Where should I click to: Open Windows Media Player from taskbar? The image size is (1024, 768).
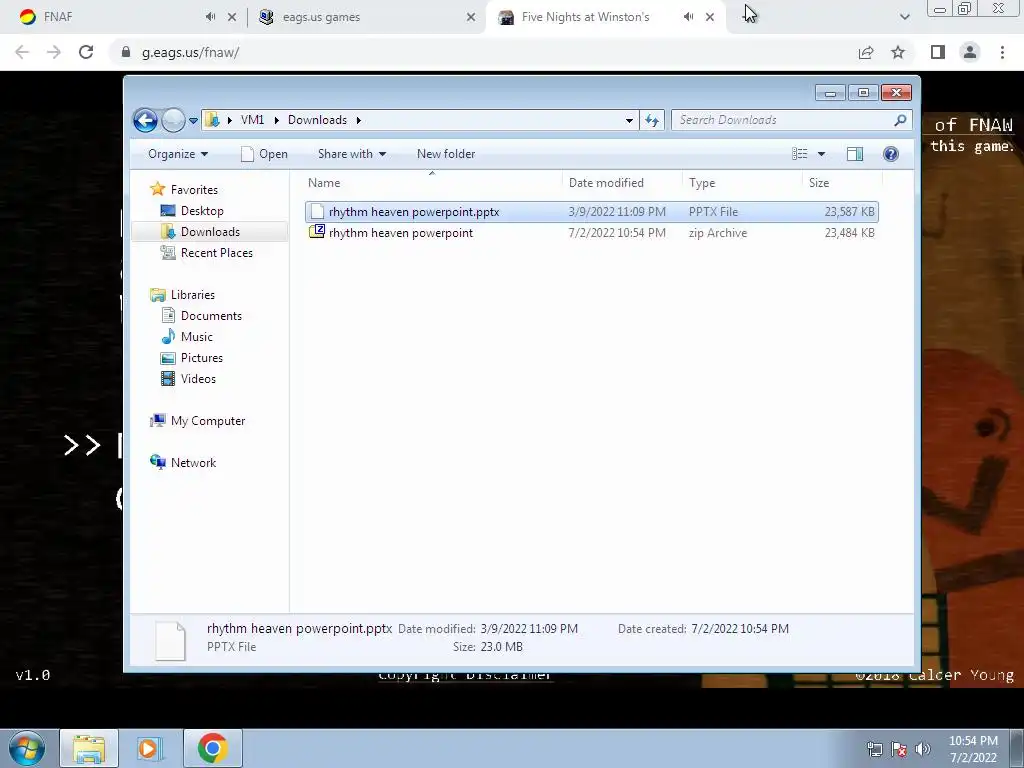[149, 748]
